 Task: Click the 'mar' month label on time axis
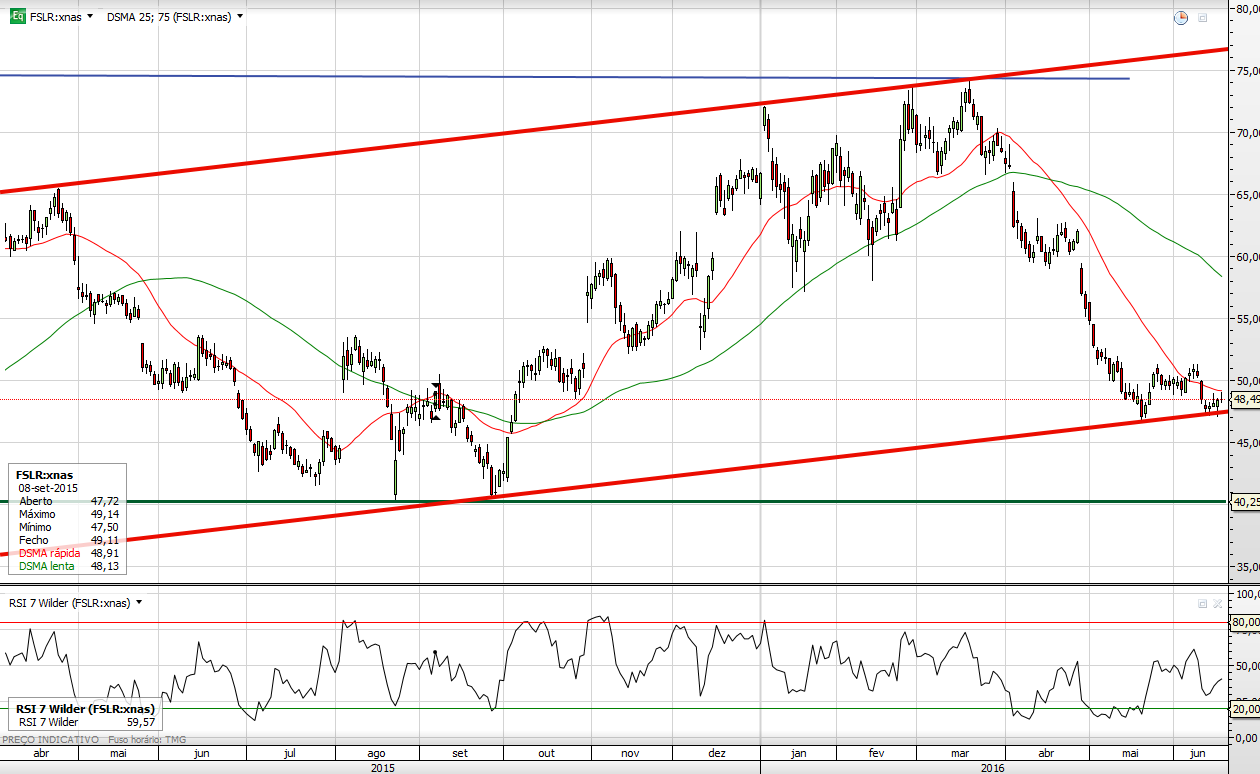pos(962,753)
